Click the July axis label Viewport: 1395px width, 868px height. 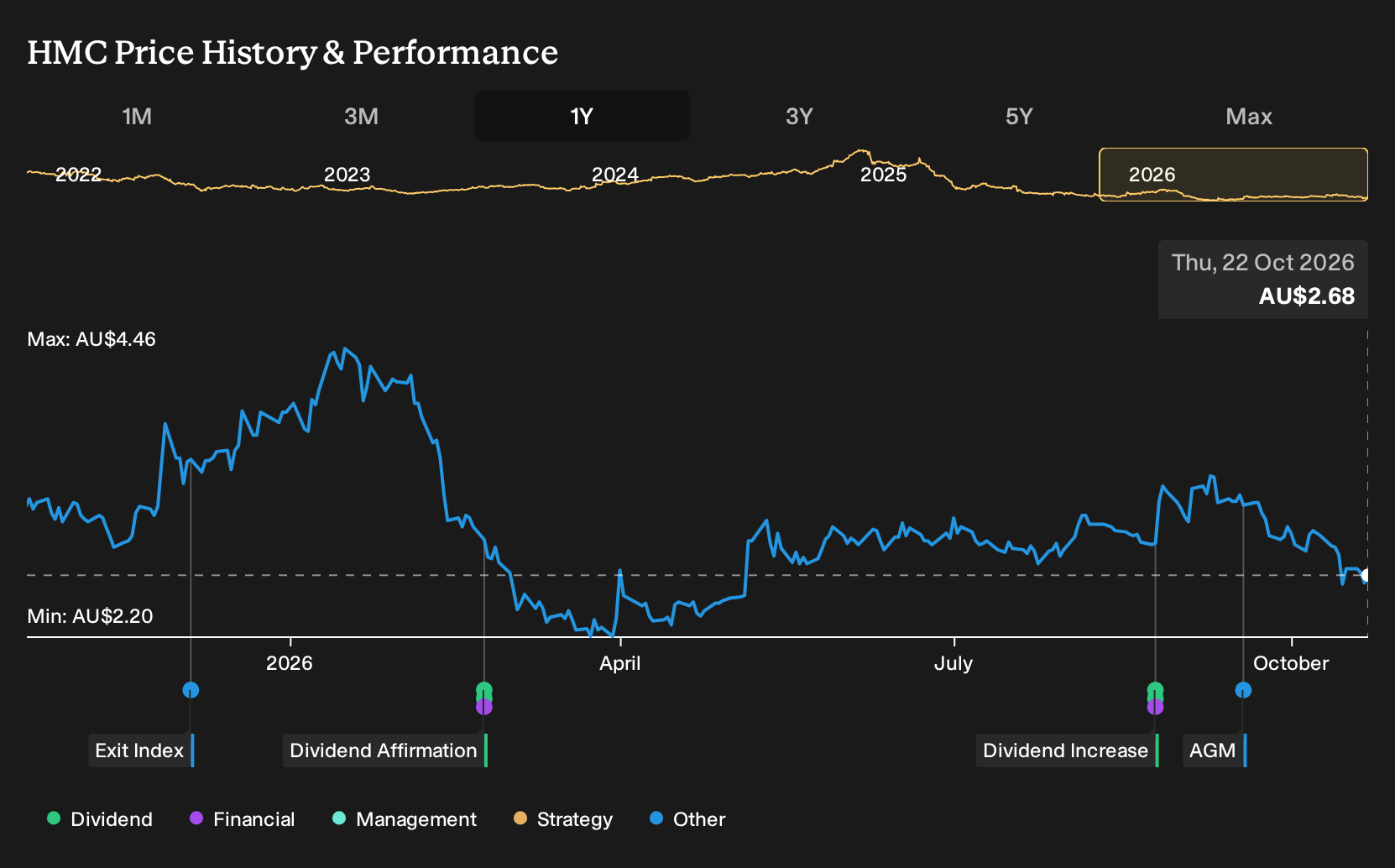[x=954, y=663]
